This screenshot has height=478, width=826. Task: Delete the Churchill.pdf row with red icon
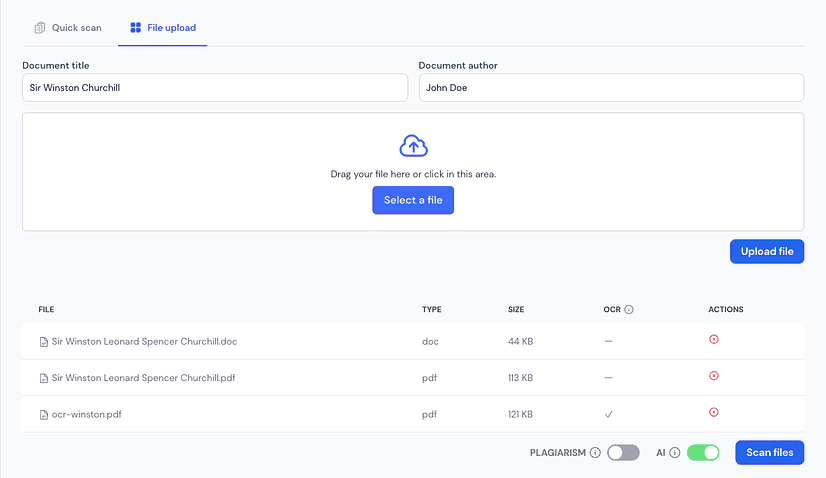pos(713,376)
